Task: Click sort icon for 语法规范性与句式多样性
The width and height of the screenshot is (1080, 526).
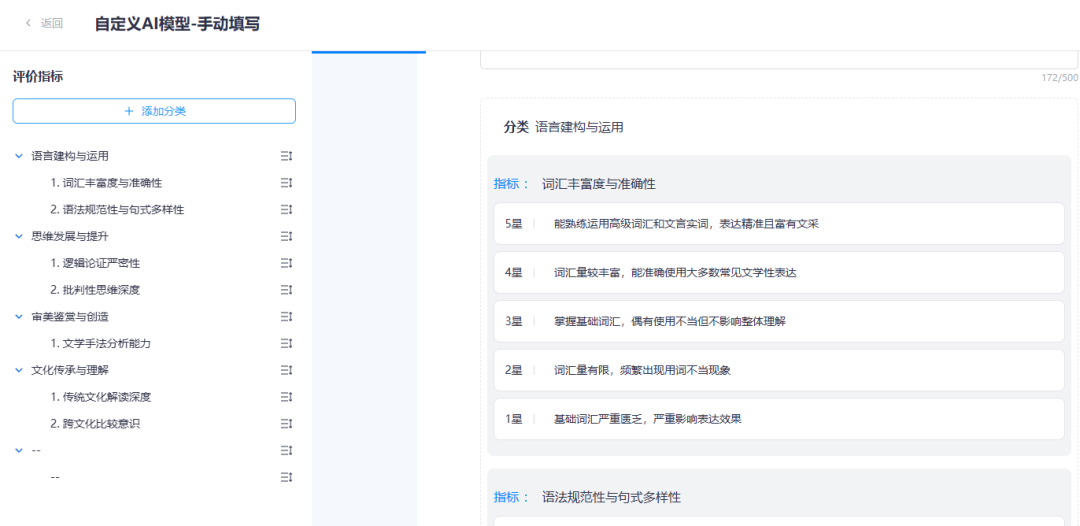Action: pos(287,209)
